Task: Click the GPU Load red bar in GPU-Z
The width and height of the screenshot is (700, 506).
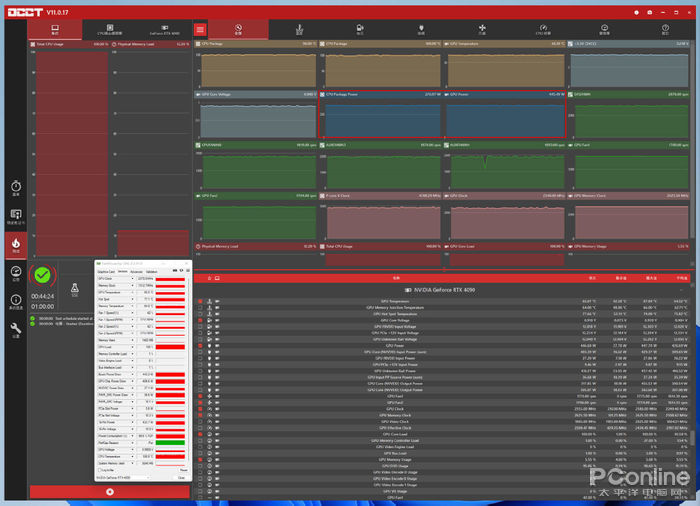Action: click(x=170, y=347)
